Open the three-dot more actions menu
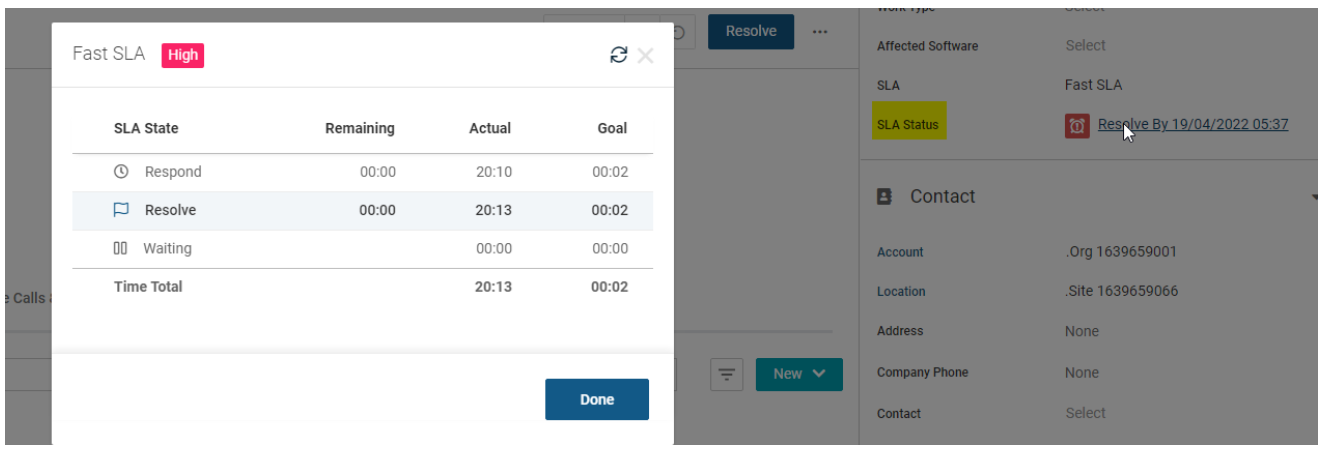Viewport: 1327px width, 450px height. point(820,32)
